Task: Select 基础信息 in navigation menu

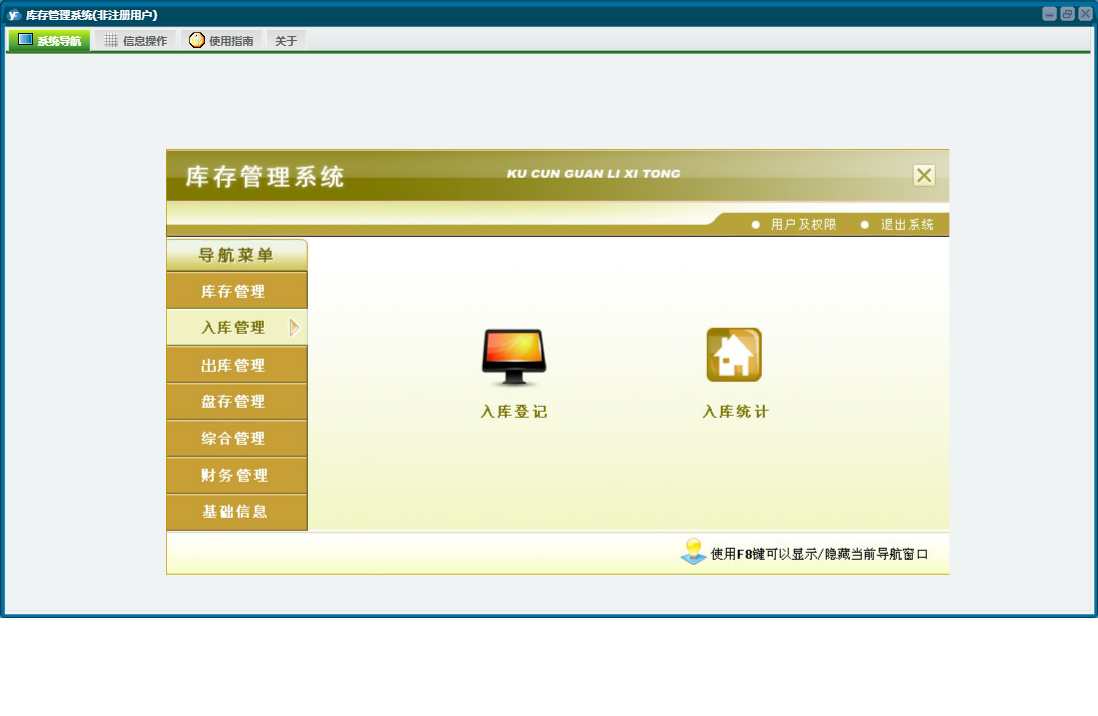Action: (x=237, y=512)
